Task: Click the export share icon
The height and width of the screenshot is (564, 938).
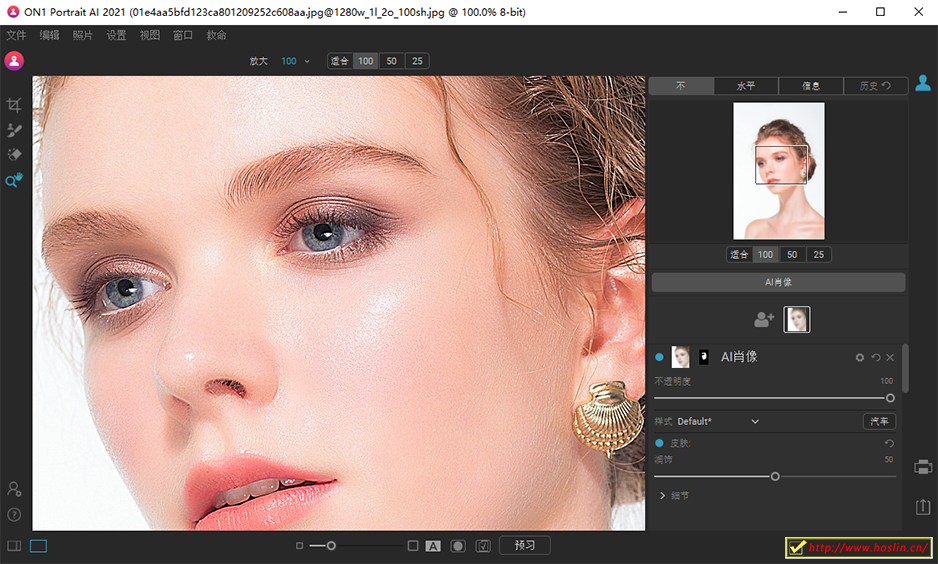Action: click(923, 508)
